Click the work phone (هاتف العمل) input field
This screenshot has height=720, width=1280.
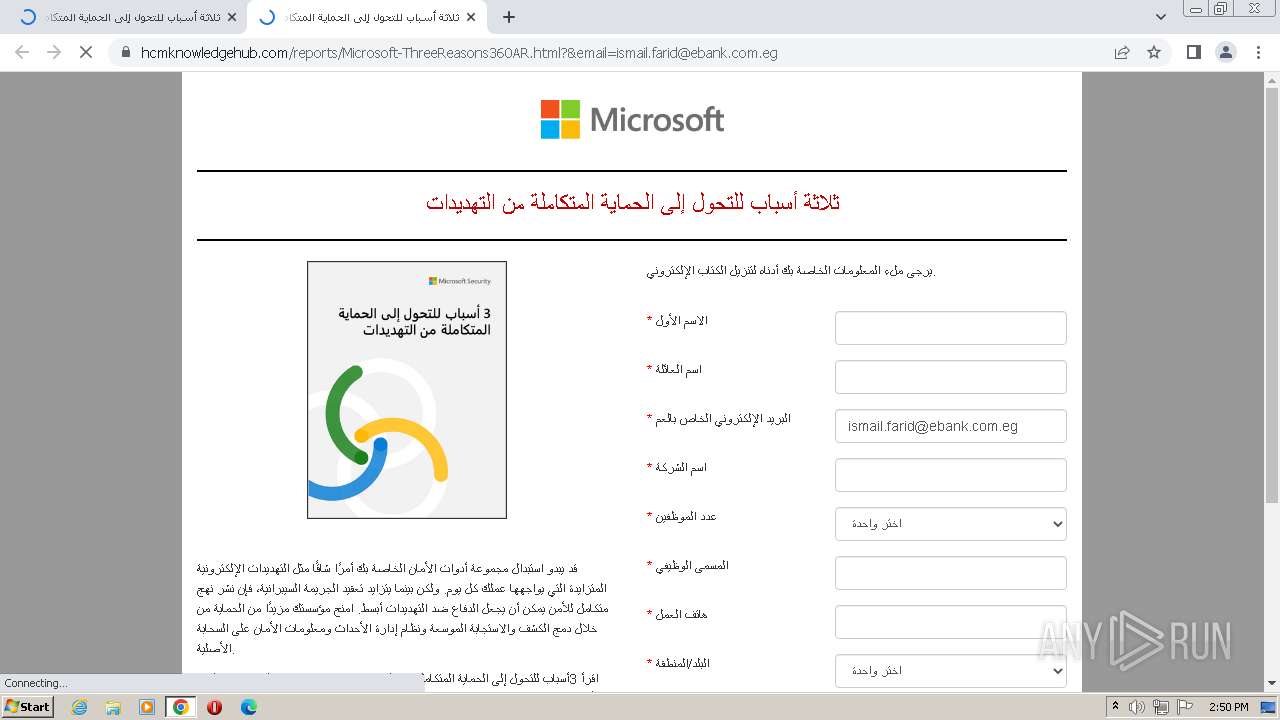(951, 622)
